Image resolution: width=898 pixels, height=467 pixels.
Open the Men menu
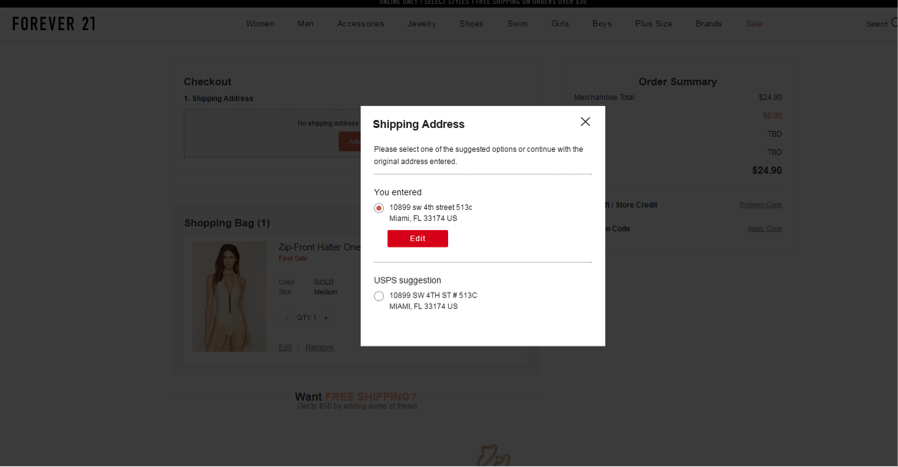305,23
